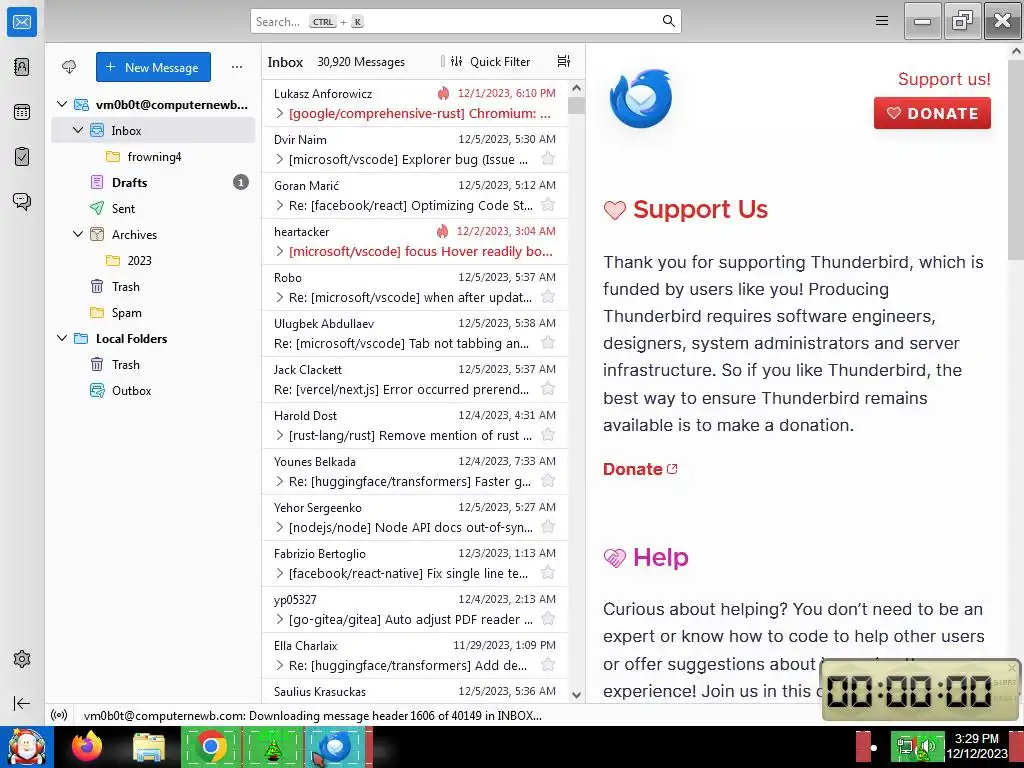1024x768 pixels.
Task: Select the frowning4 folder
Action: point(153,157)
